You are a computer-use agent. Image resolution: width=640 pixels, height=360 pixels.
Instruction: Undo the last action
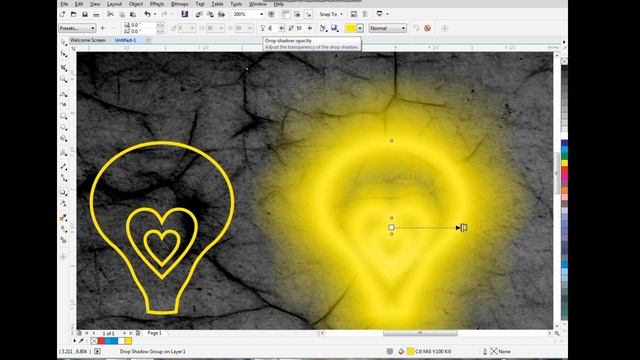147,14
